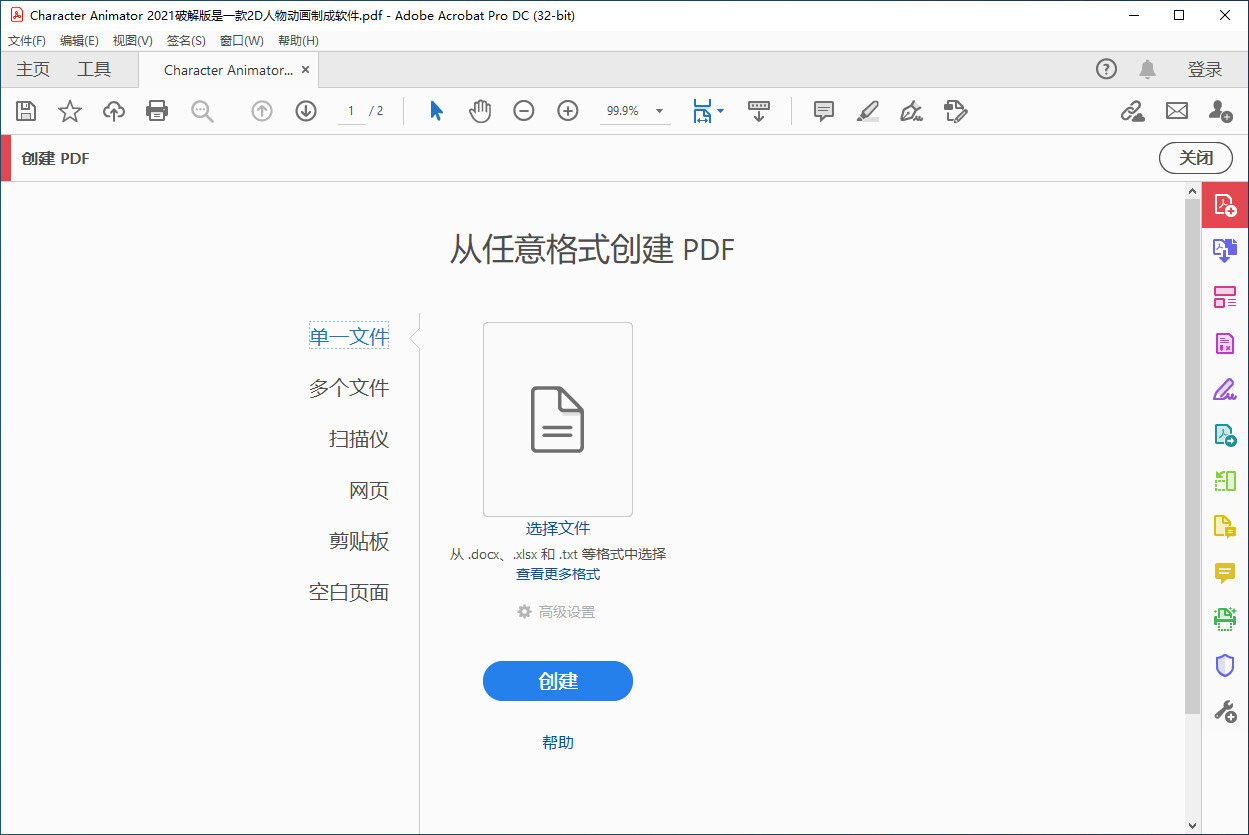
Task: Open the find text magnifier
Action: [x=202, y=111]
